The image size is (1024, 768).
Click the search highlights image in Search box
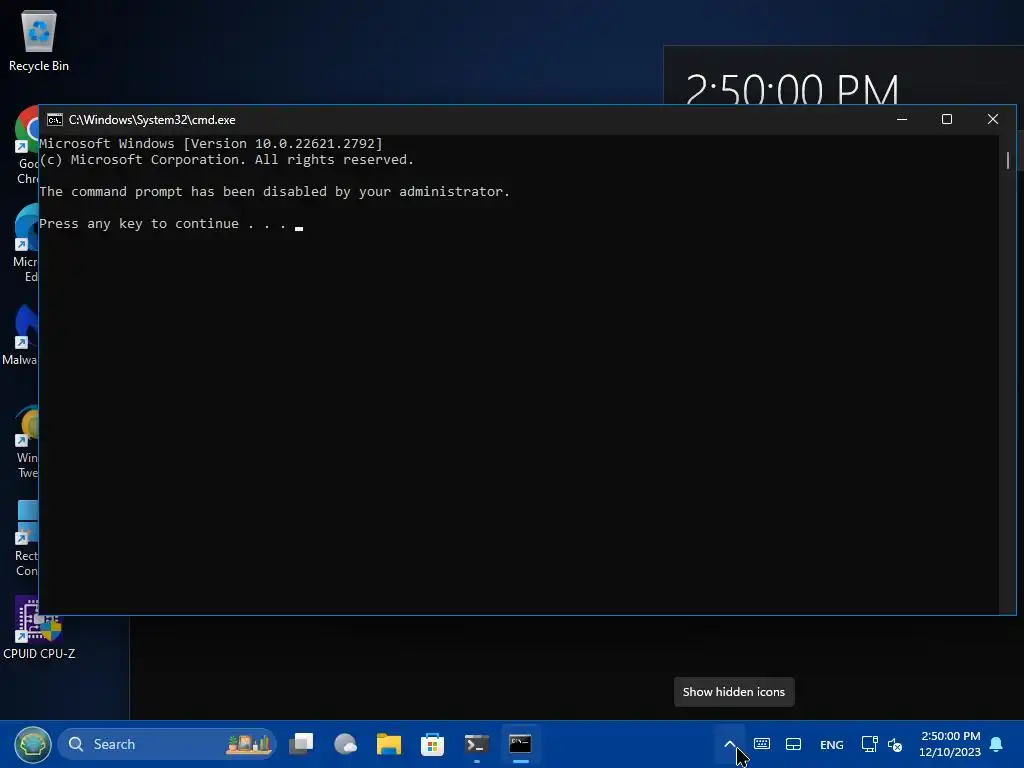[248, 744]
